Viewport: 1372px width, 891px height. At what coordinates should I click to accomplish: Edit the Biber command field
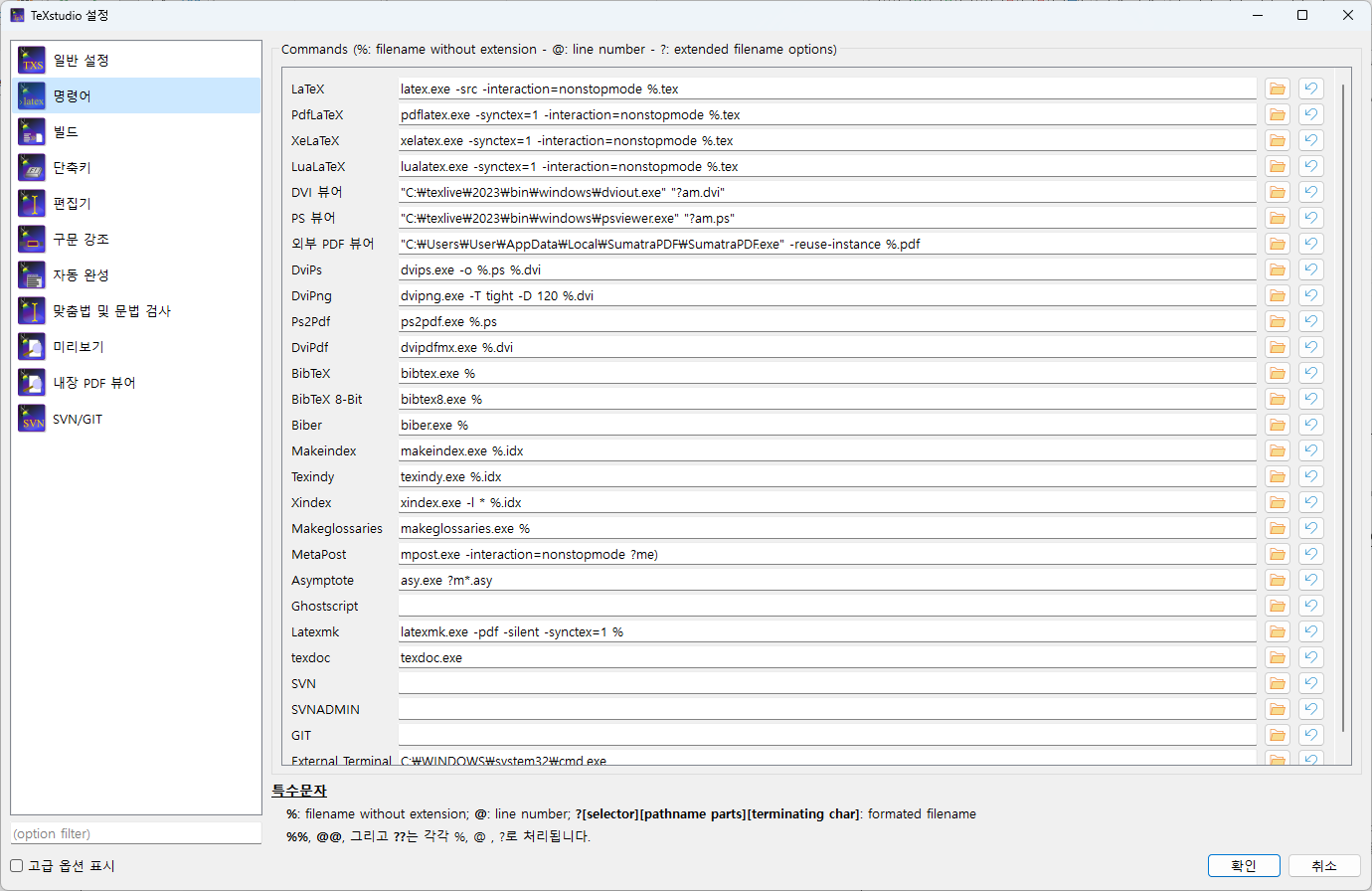[x=827, y=425]
